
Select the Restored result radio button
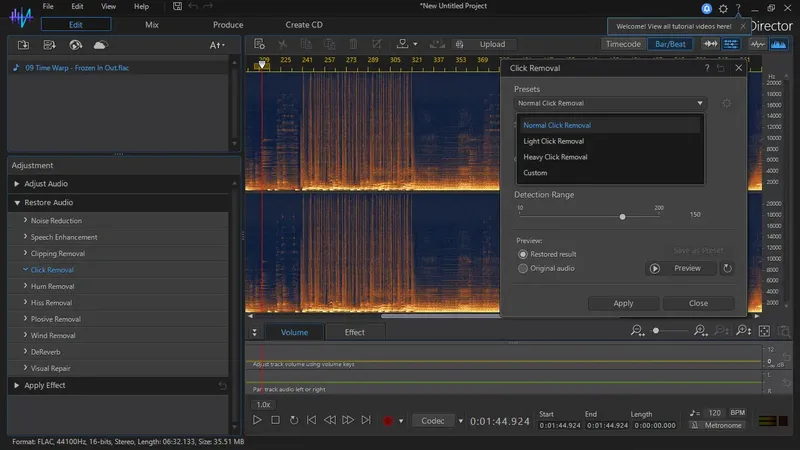coord(523,254)
